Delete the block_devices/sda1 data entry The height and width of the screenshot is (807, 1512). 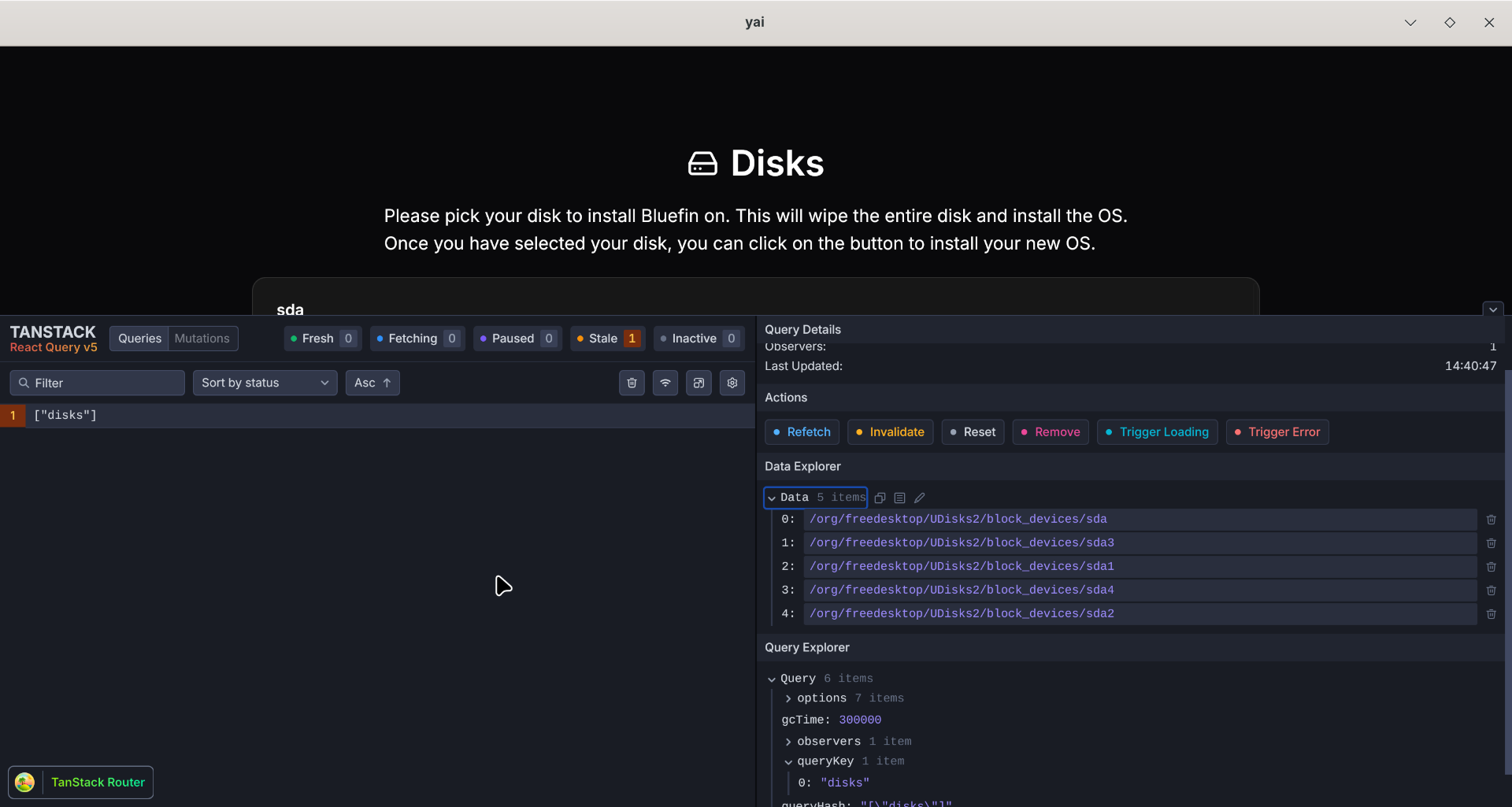pyautogui.click(x=1491, y=567)
